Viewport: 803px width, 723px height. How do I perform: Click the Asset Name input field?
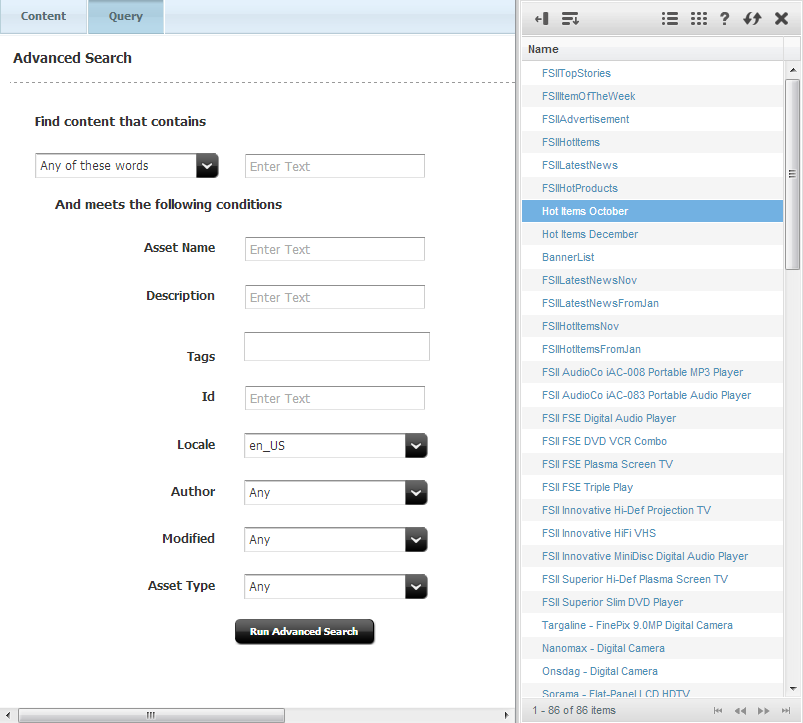click(335, 249)
